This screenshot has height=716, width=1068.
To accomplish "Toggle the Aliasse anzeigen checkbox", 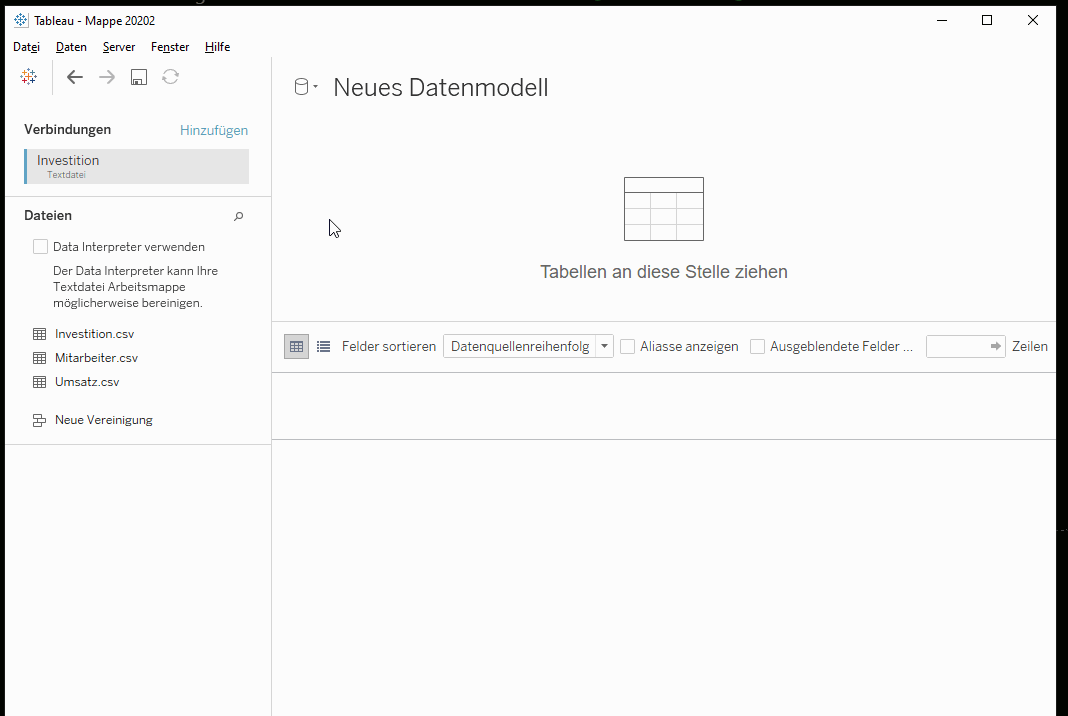I will point(627,346).
